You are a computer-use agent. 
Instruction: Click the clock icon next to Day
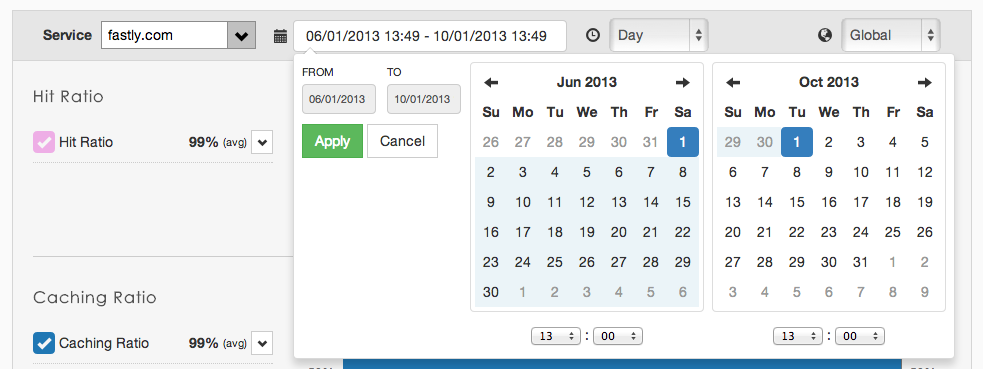click(x=592, y=36)
